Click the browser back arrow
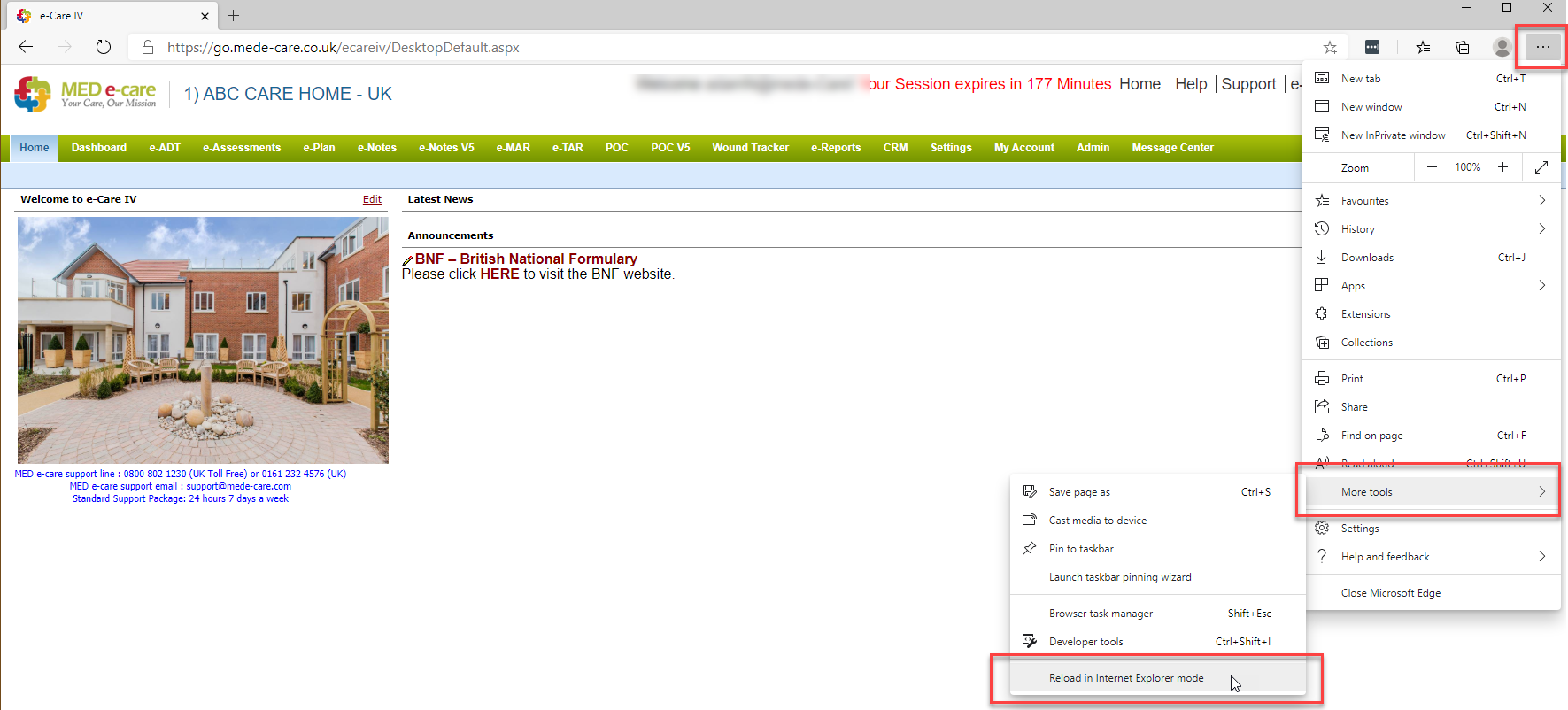 (26, 47)
